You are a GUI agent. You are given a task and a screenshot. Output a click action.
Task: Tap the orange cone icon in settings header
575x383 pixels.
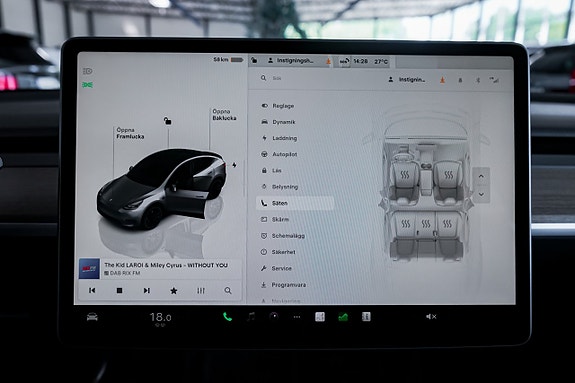pos(443,80)
